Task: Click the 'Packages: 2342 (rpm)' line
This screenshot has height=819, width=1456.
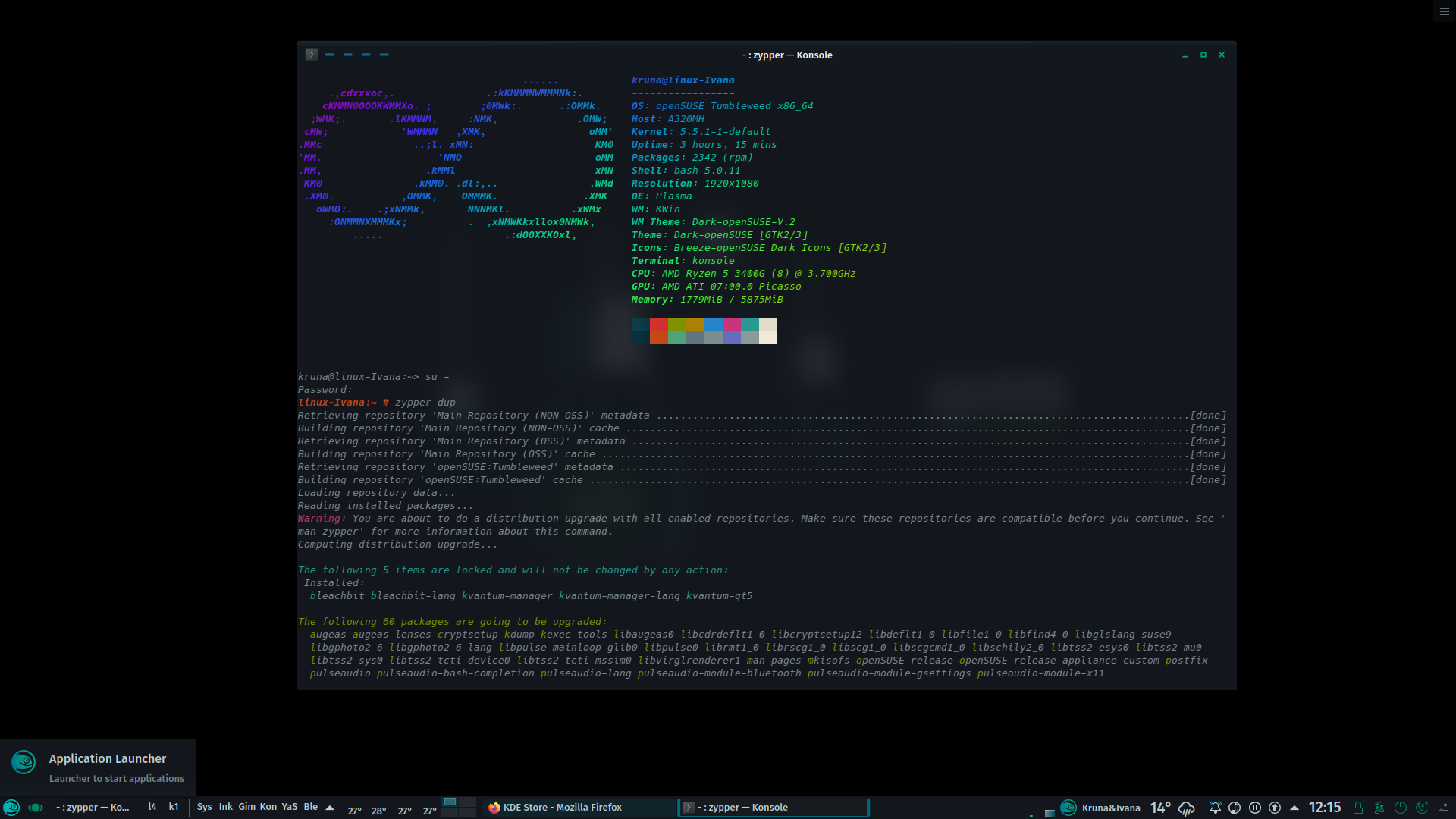Action: [692, 158]
